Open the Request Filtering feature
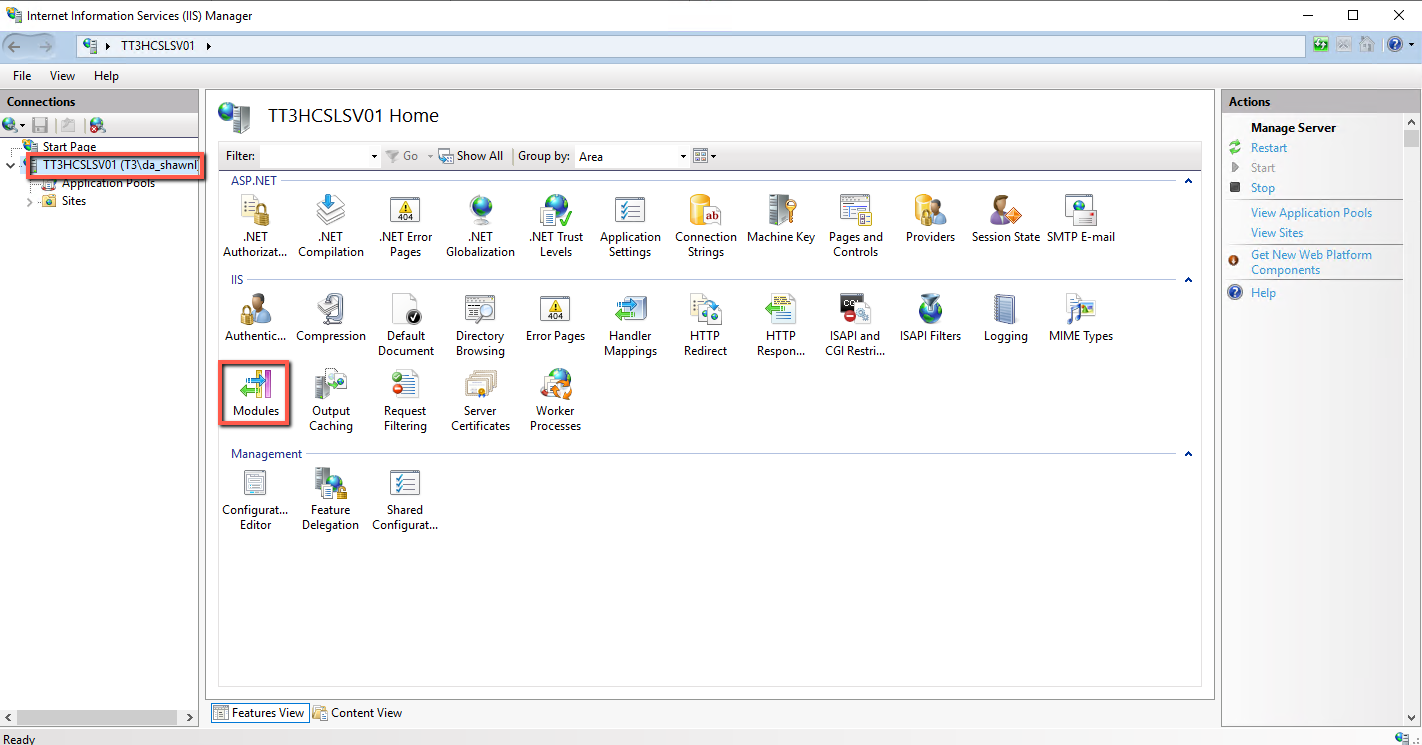The width and height of the screenshot is (1422, 745). tap(405, 399)
